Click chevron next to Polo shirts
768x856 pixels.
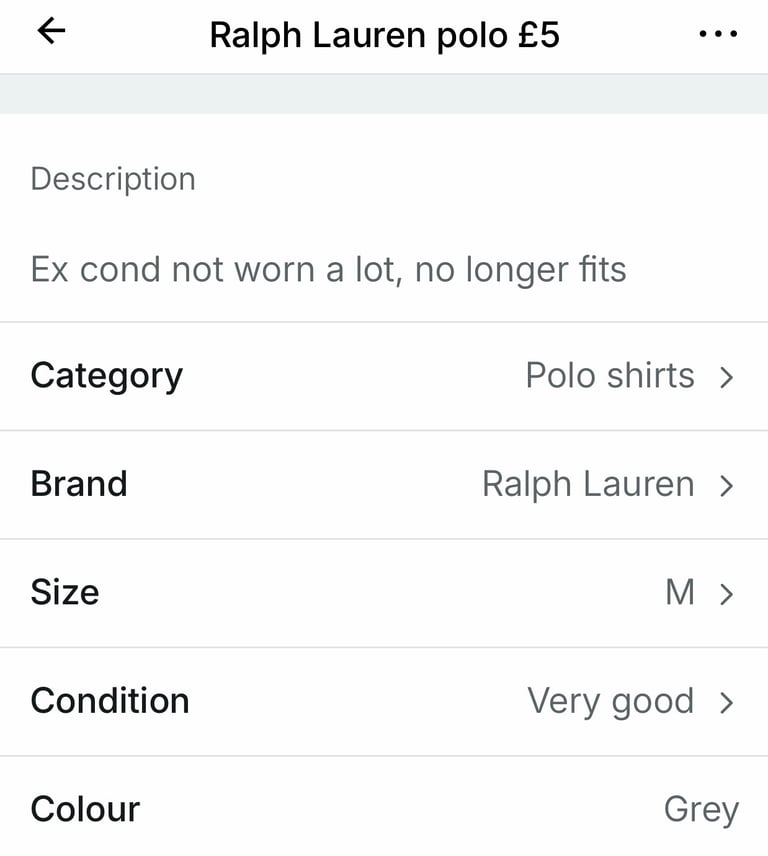click(x=727, y=377)
